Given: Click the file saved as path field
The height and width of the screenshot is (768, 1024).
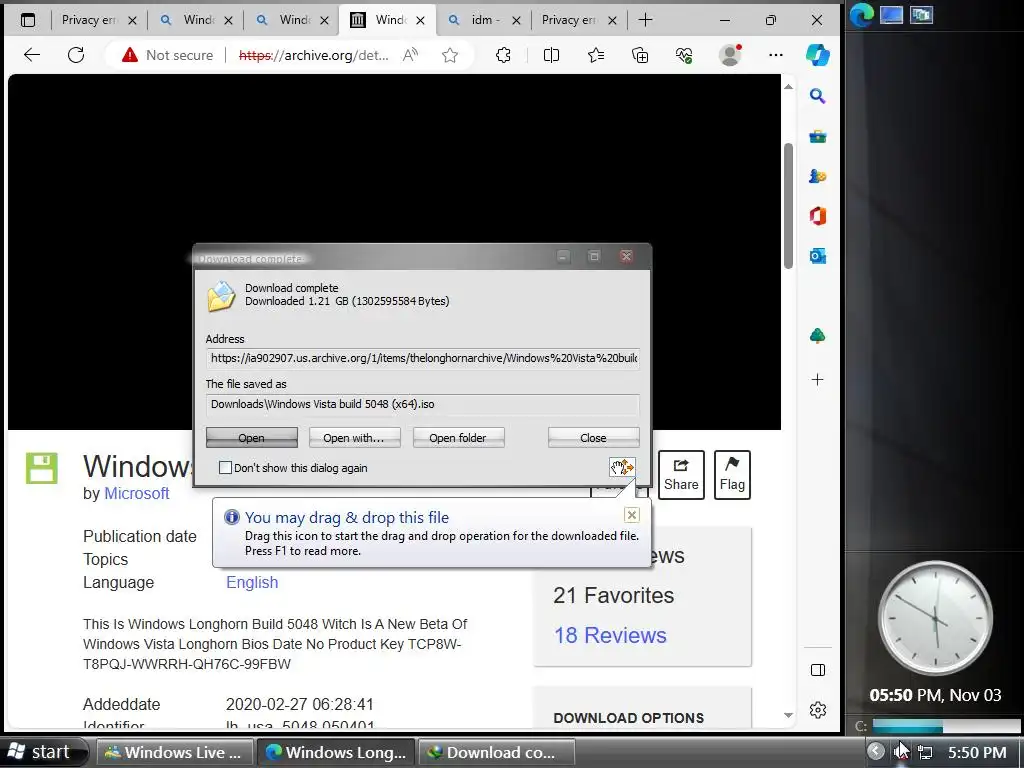Looking at the screenshot, I should [423, 404].
